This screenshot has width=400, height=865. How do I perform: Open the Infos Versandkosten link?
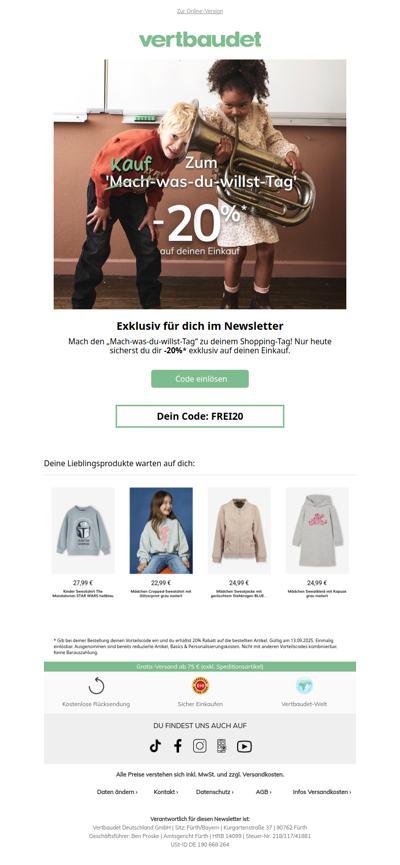pos(322,792)
